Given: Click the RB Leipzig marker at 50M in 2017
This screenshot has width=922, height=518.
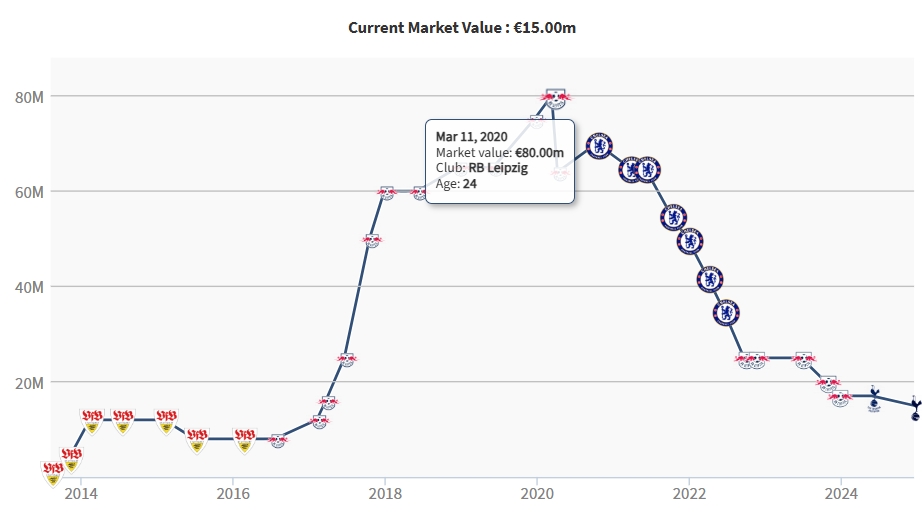Looking at the screenshot, I should point(372,240).
